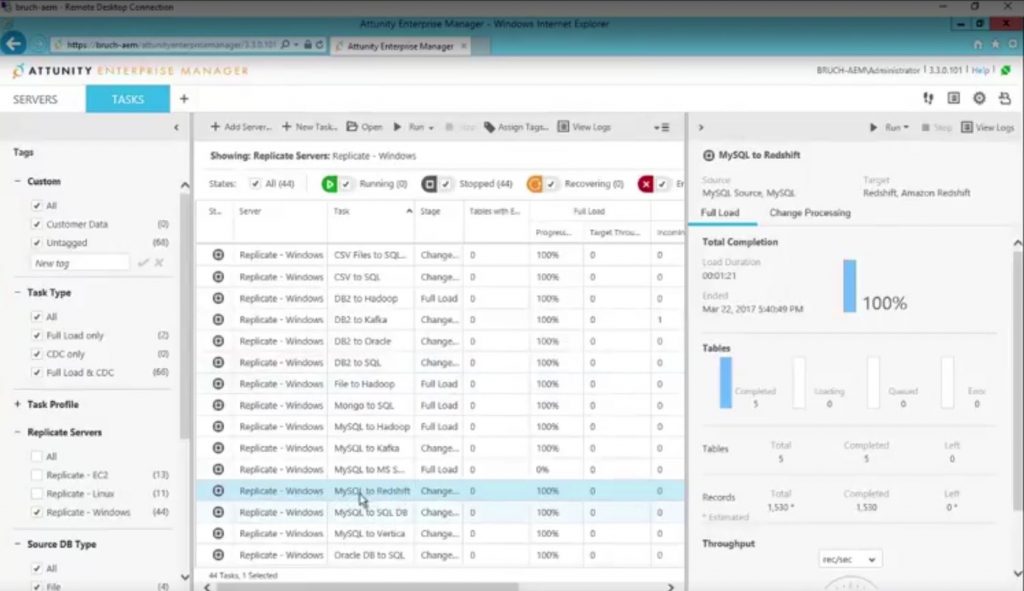Open the Change Processing tab
This screenshot has height=591, width=1024.
pos(812,212)
